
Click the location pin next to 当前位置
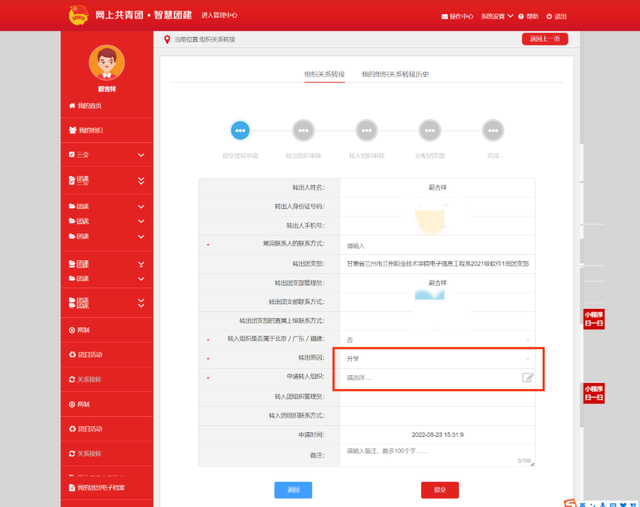click(167, 40)
